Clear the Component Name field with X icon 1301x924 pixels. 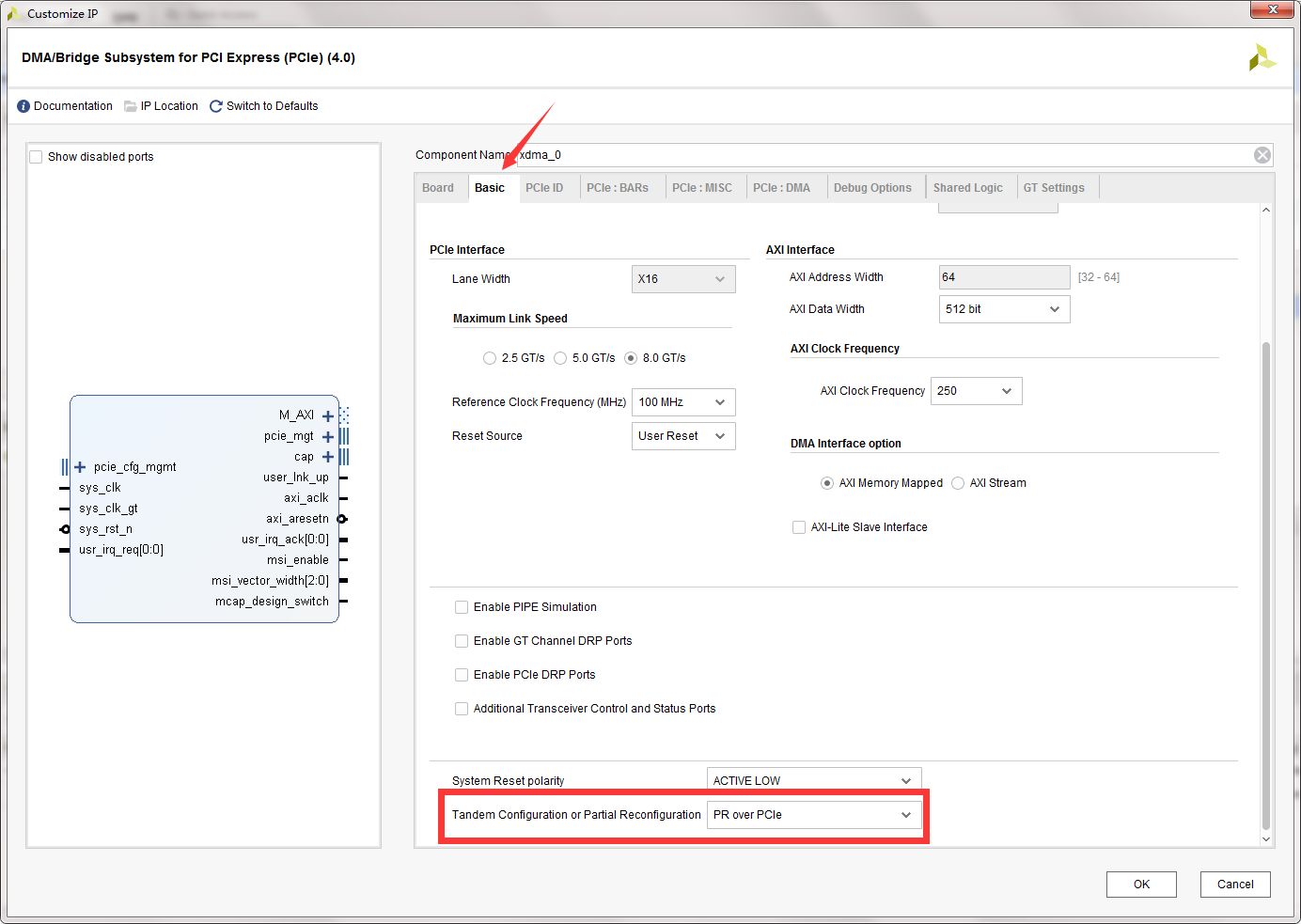tap(1262, 155)
